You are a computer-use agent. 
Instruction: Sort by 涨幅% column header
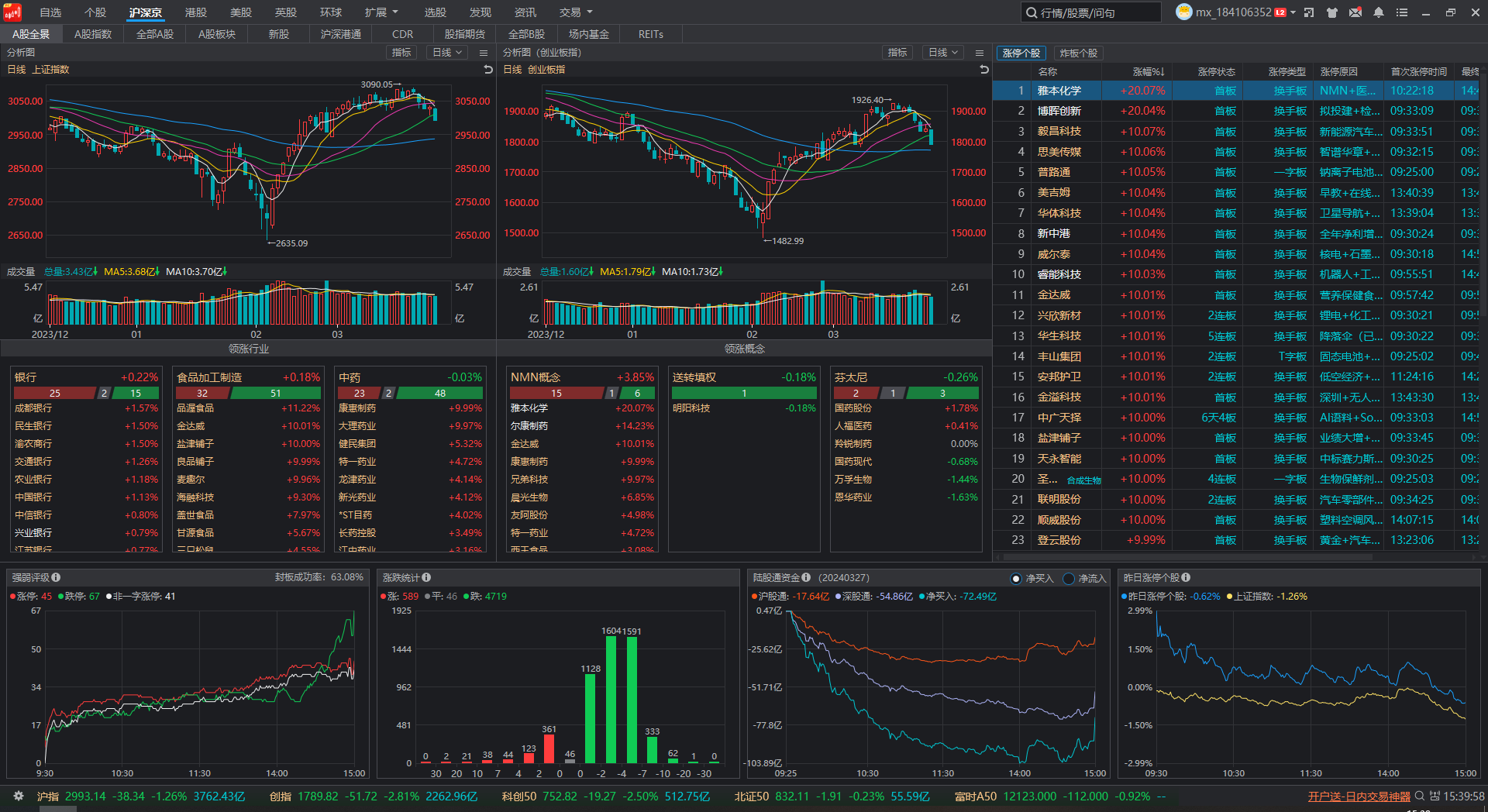point(1149,71)
